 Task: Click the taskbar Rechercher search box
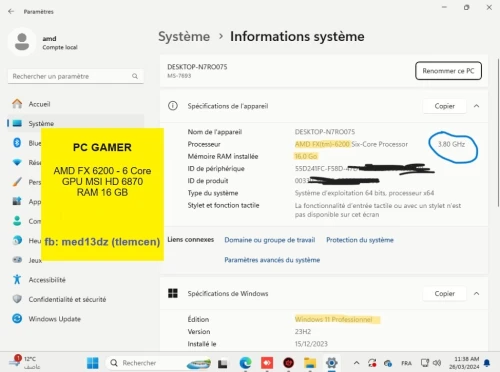click(x=158, y=363)
